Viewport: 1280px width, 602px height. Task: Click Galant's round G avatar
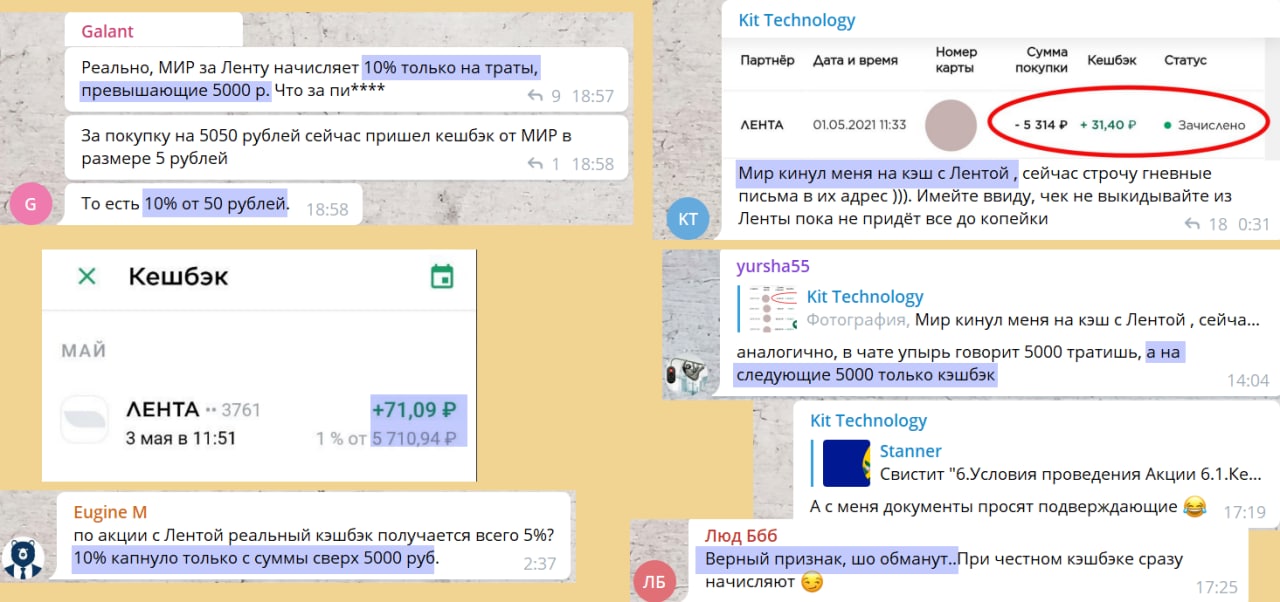click(30, 205)
